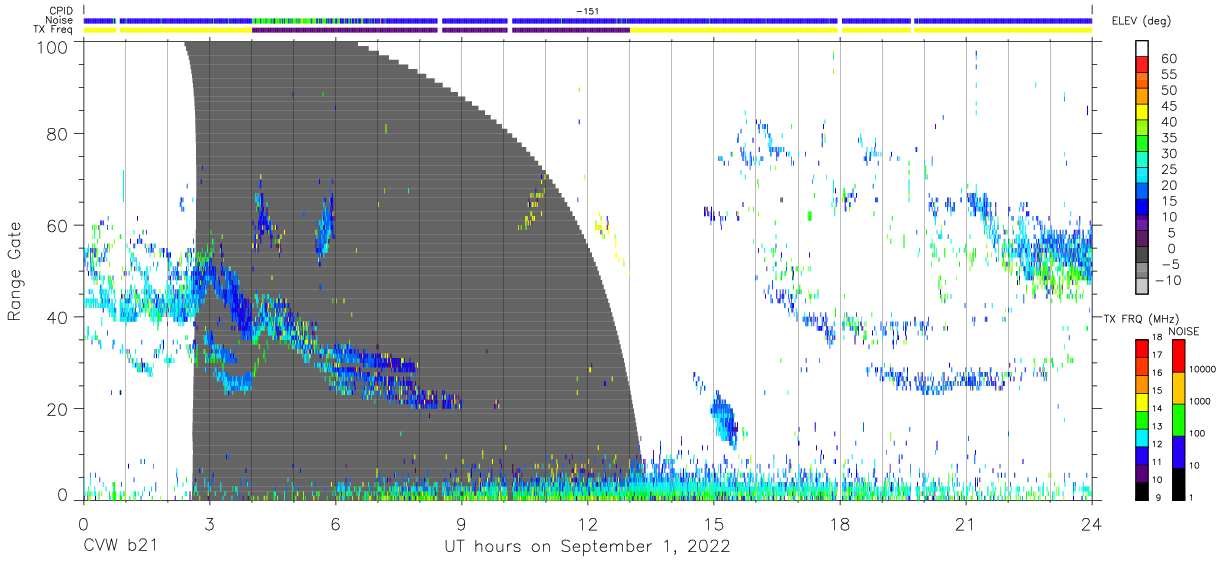Click the 60 label on the elevation colorbar
1228x567 pixels.
click(x=1168, y=59)
